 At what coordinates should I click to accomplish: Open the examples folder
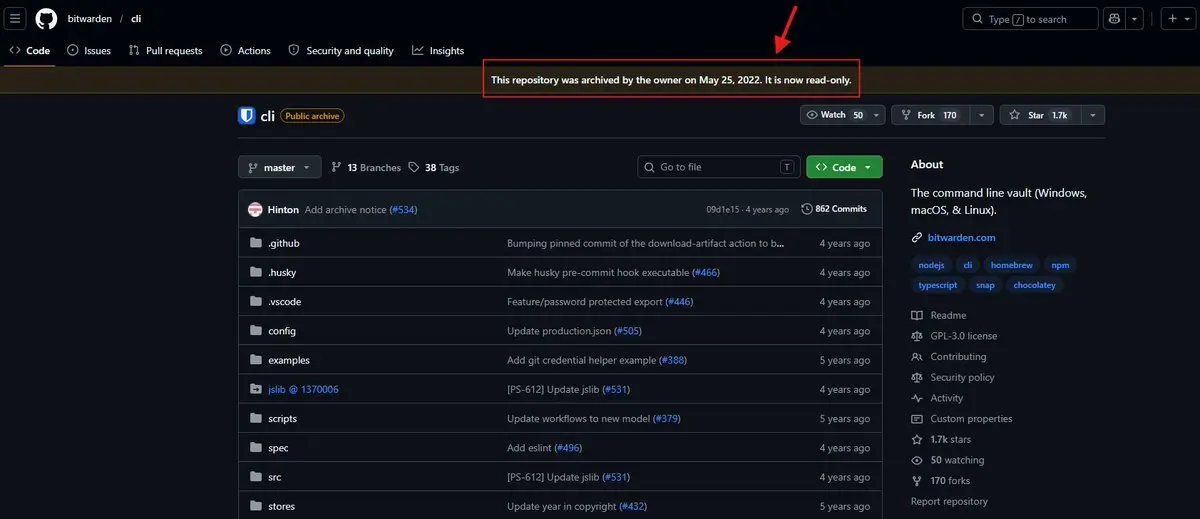pyautogui.click(x=289, y=360)
